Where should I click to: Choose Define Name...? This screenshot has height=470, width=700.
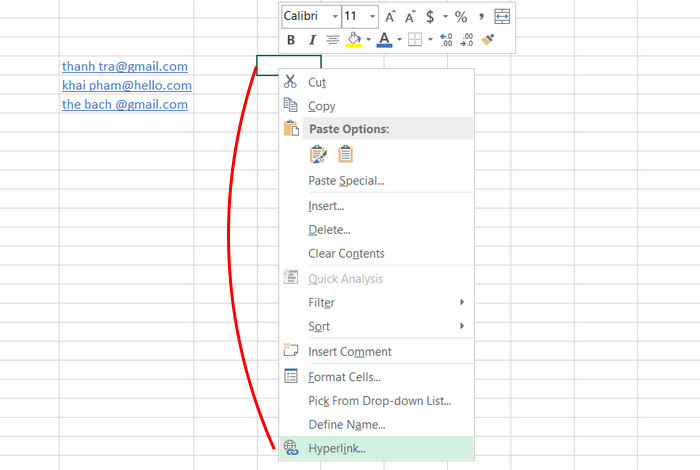coord(377,424)
